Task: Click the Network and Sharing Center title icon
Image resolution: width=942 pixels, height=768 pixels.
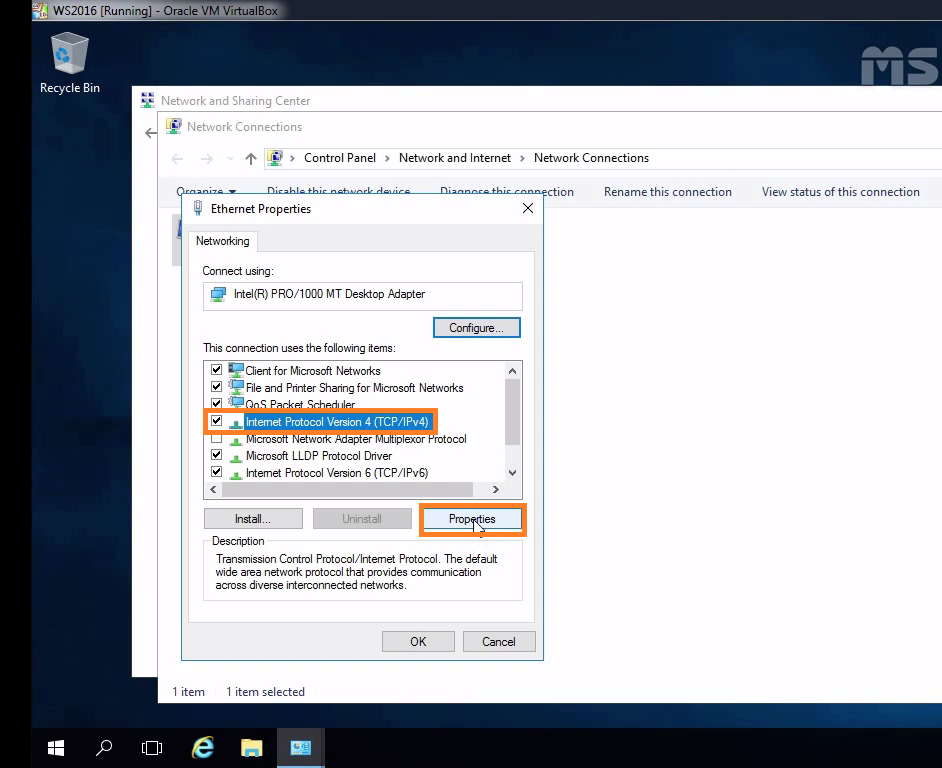Action: click(147, 100)
